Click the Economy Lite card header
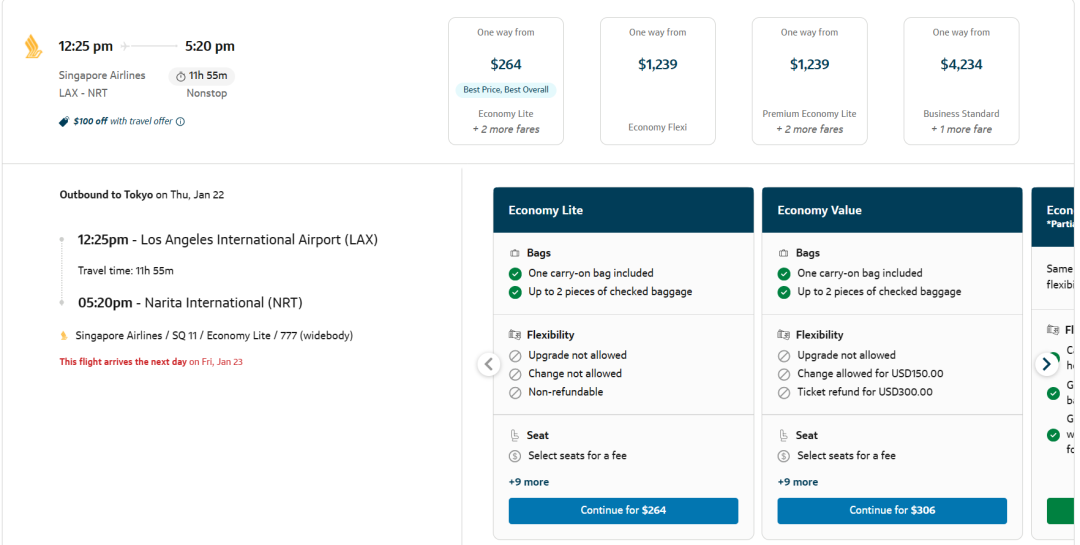 pos(623,210)
